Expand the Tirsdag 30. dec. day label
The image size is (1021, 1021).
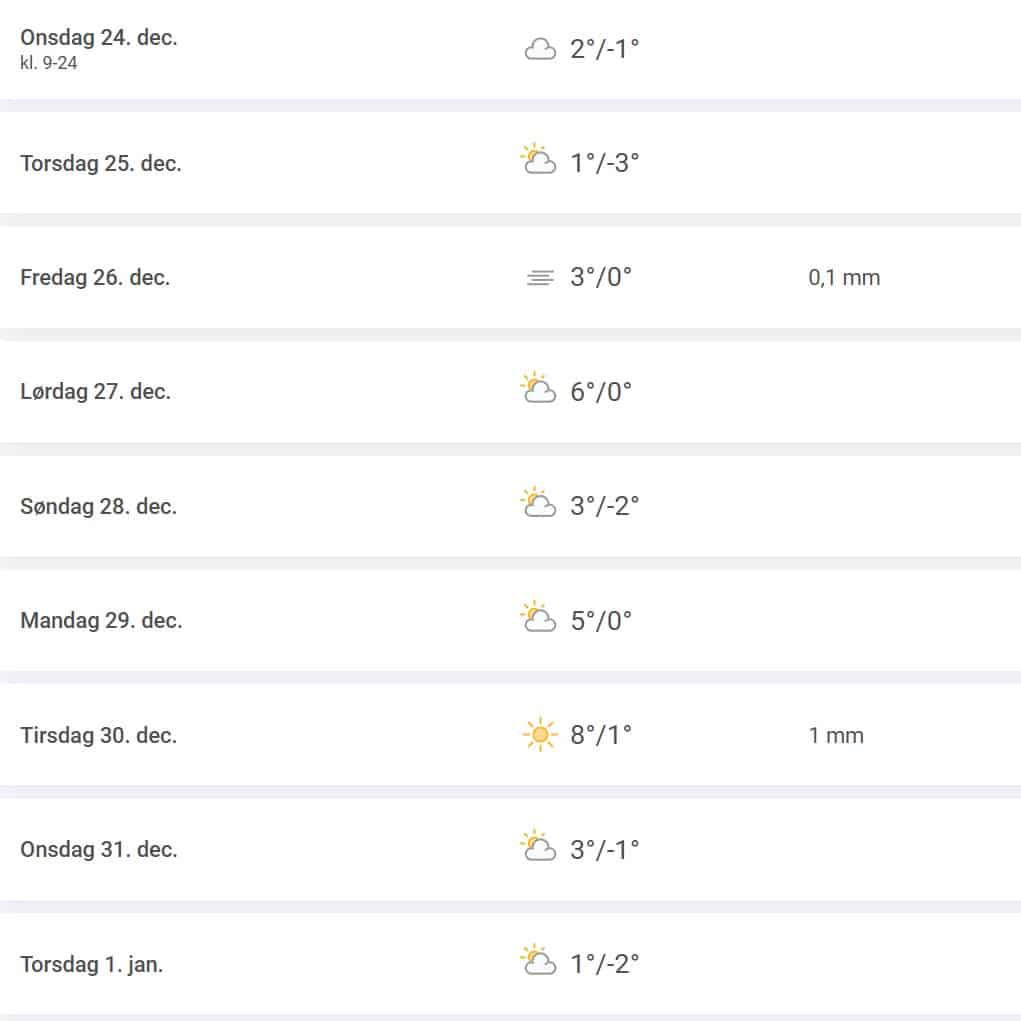click(98, 735)
